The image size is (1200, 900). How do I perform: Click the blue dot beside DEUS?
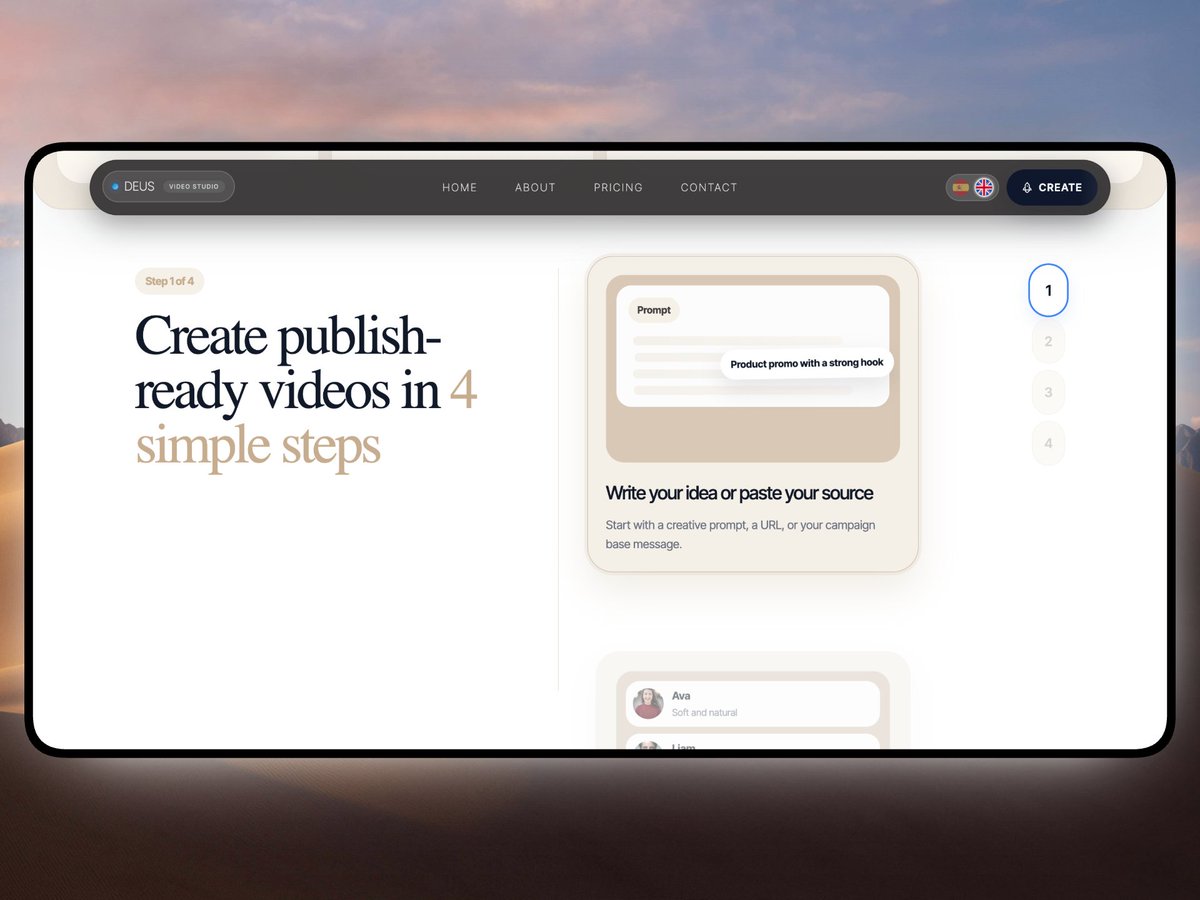[115, 187]
